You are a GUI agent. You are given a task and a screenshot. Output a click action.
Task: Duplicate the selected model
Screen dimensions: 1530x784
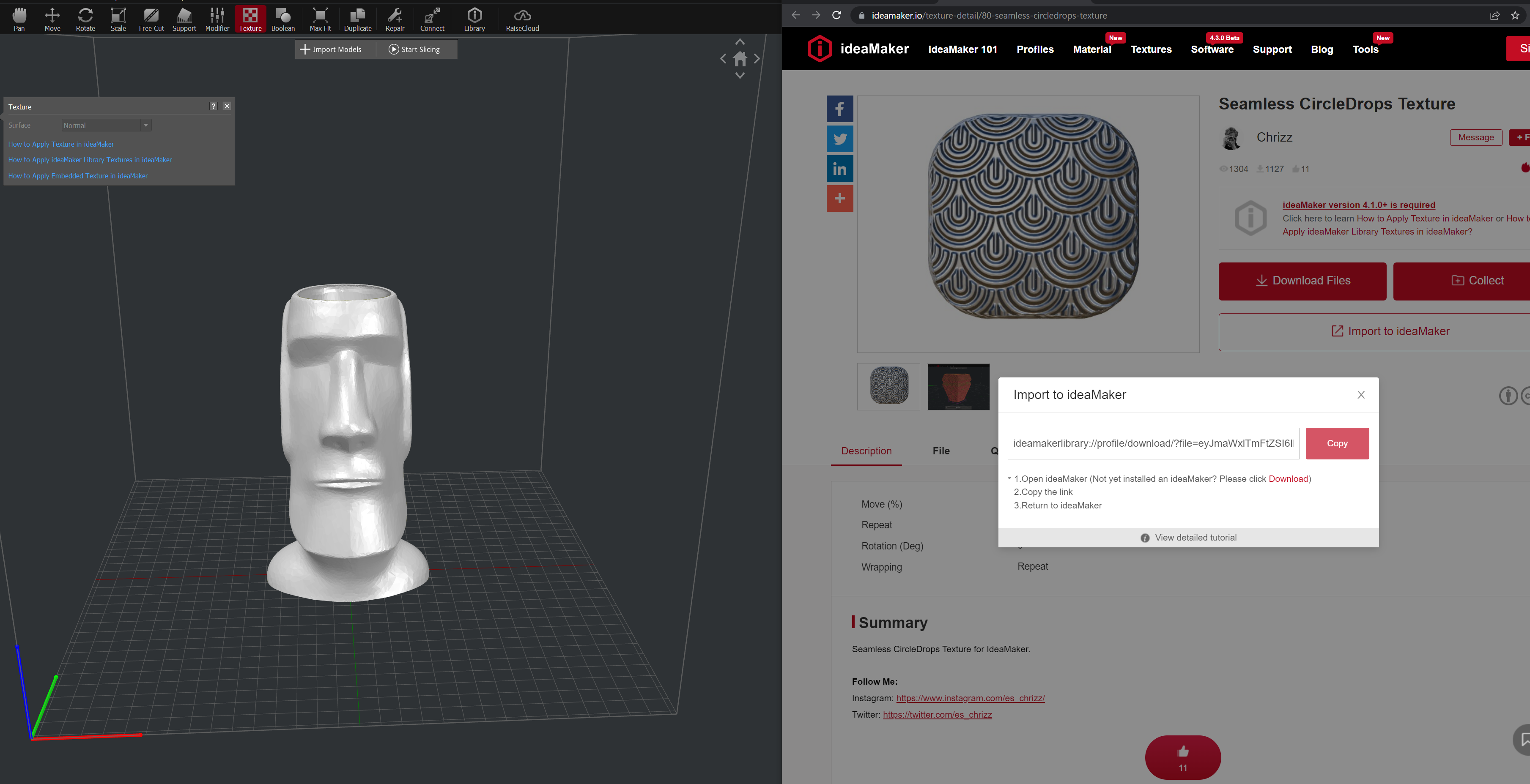[x=358, y=19]
